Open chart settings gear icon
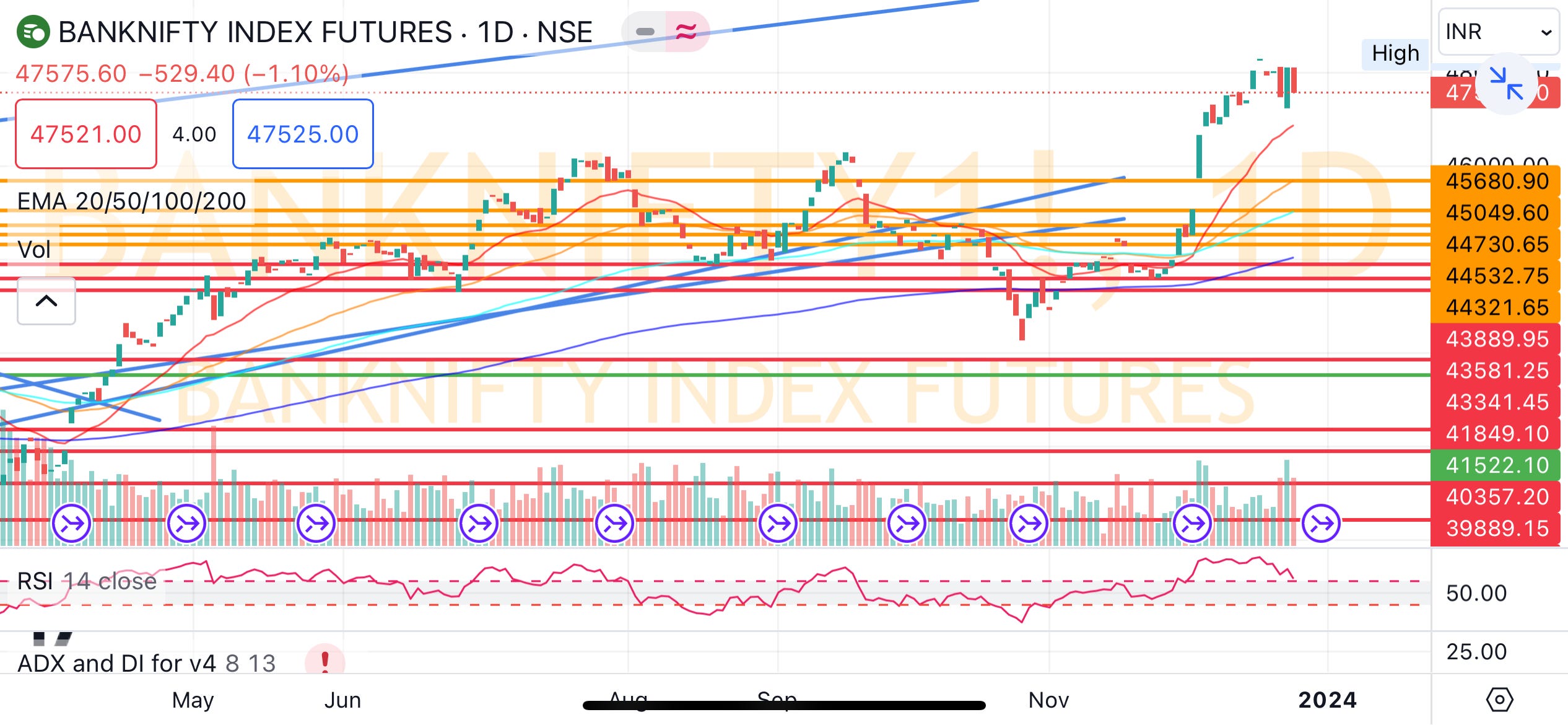1568x725 pixels. (x=1499, y=700)
